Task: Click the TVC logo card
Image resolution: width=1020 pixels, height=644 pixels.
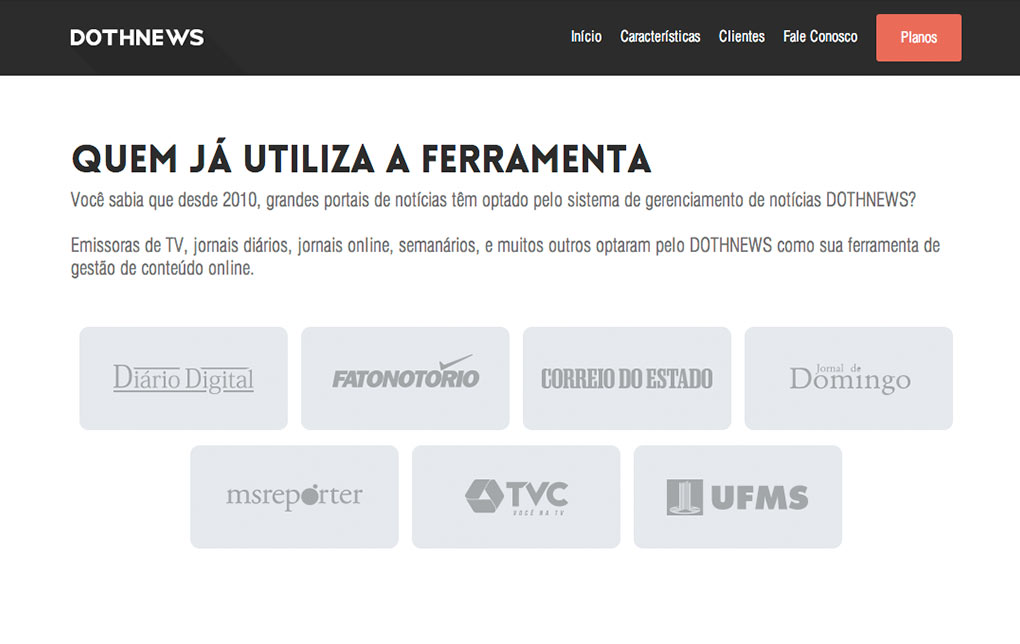Action: point(516,496)
